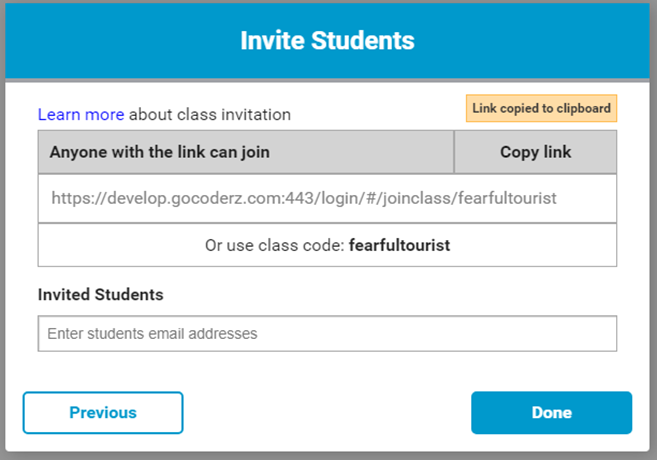Click the class code row below the URL

tap(327, 245)
